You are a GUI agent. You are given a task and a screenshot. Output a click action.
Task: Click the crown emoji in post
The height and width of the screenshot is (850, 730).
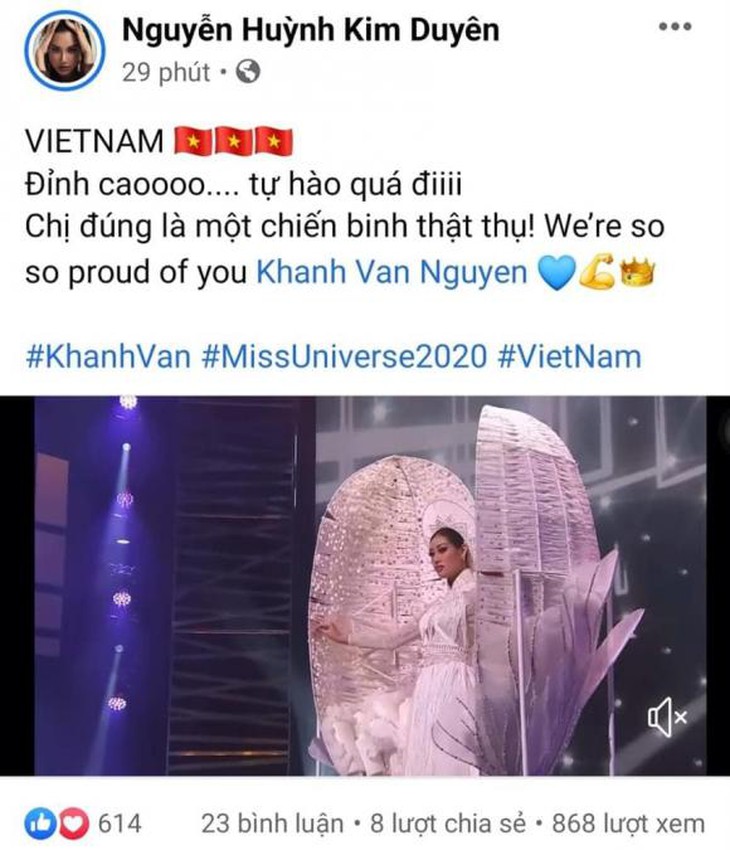pos(637,271)
